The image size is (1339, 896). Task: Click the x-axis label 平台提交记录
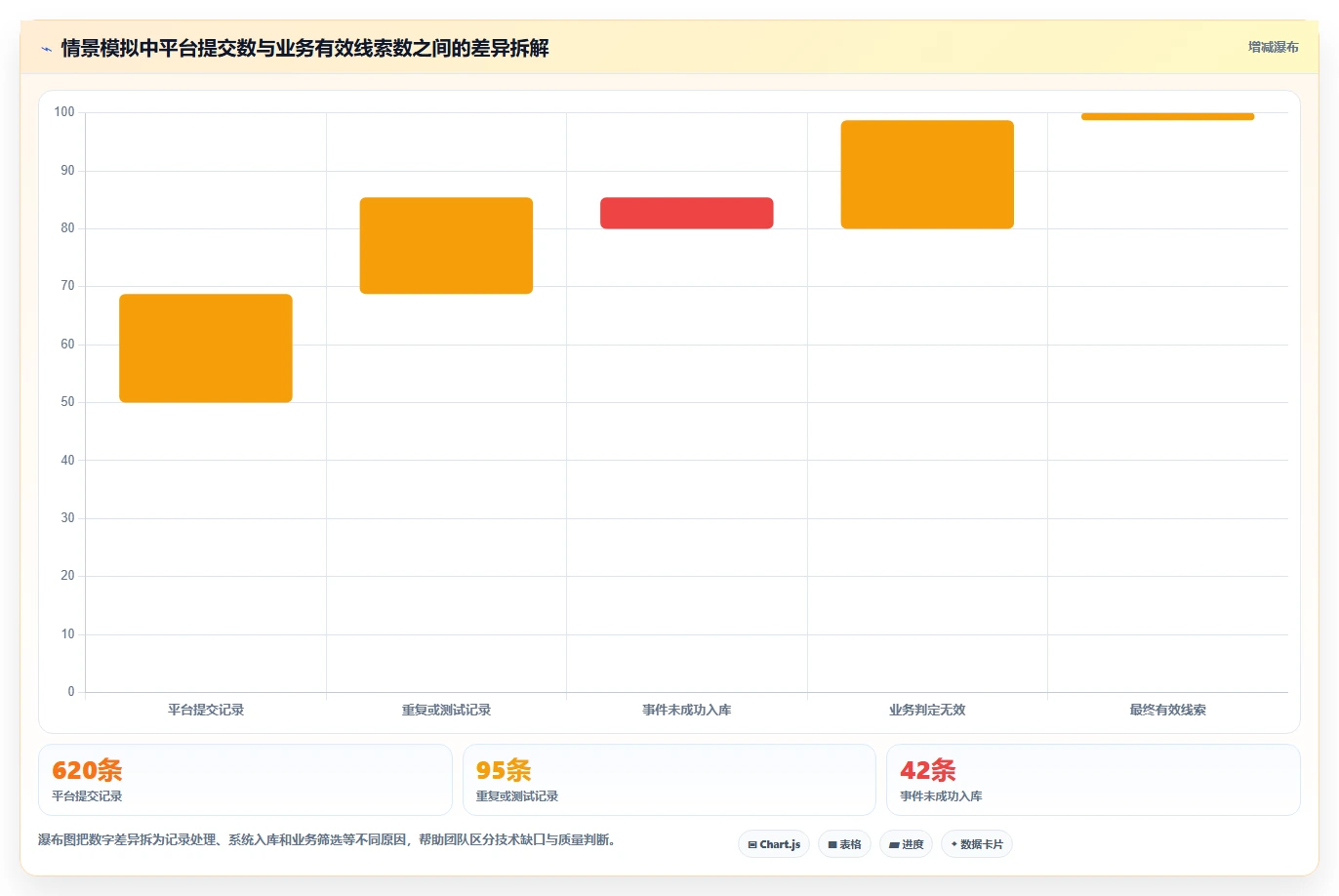(206, 710)
